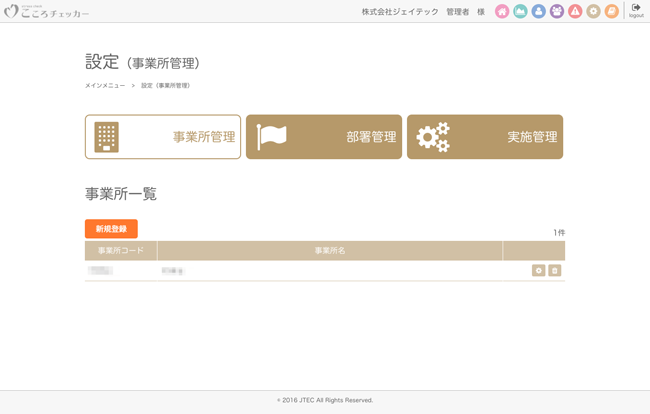Image resolution: width=650 pixels, height=414 pixels.
Task: Click the 新規登録 button
Action: coord(111,229)
